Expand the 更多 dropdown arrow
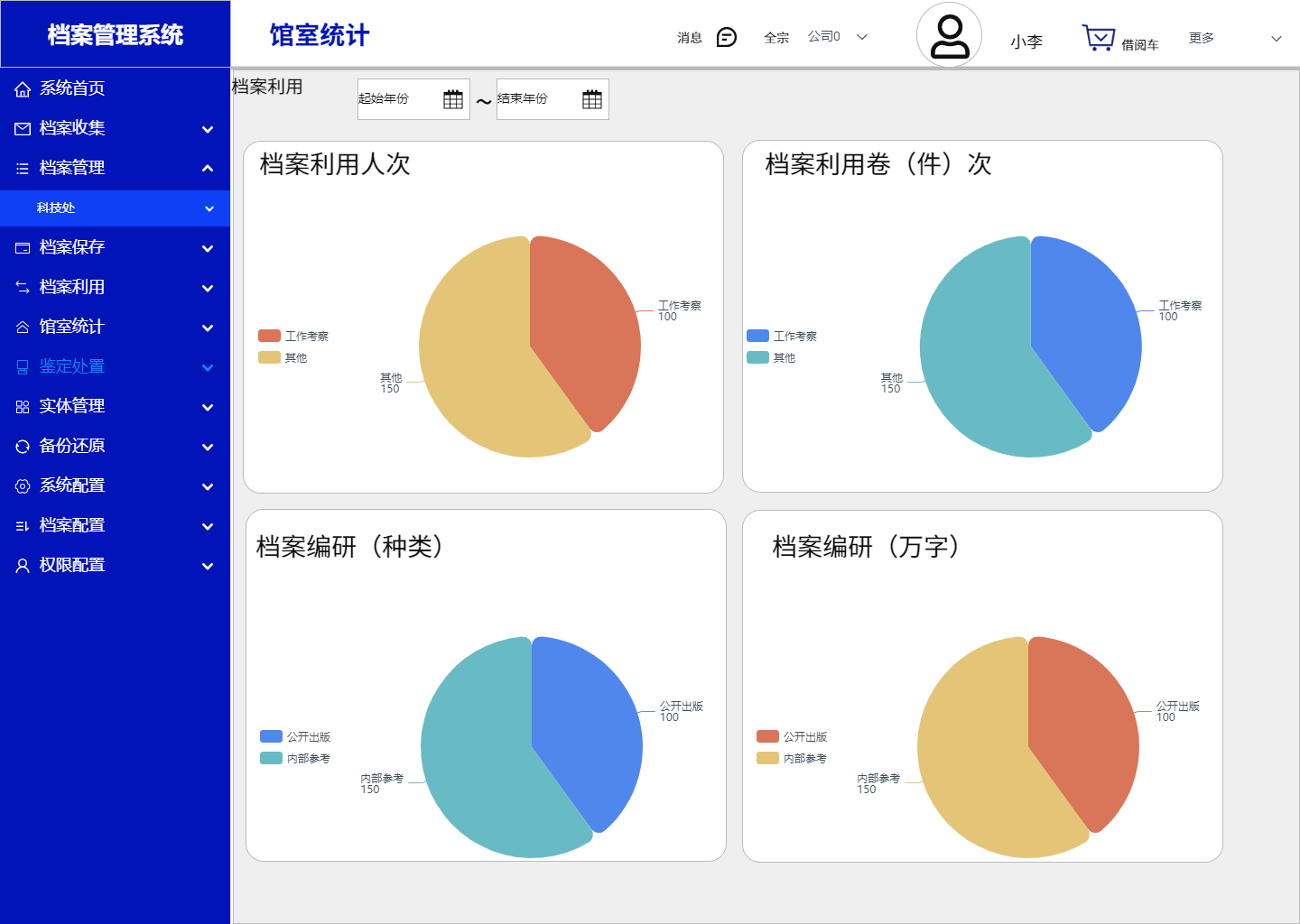This screenshot has width=1300, height=924. point(1276,39)
